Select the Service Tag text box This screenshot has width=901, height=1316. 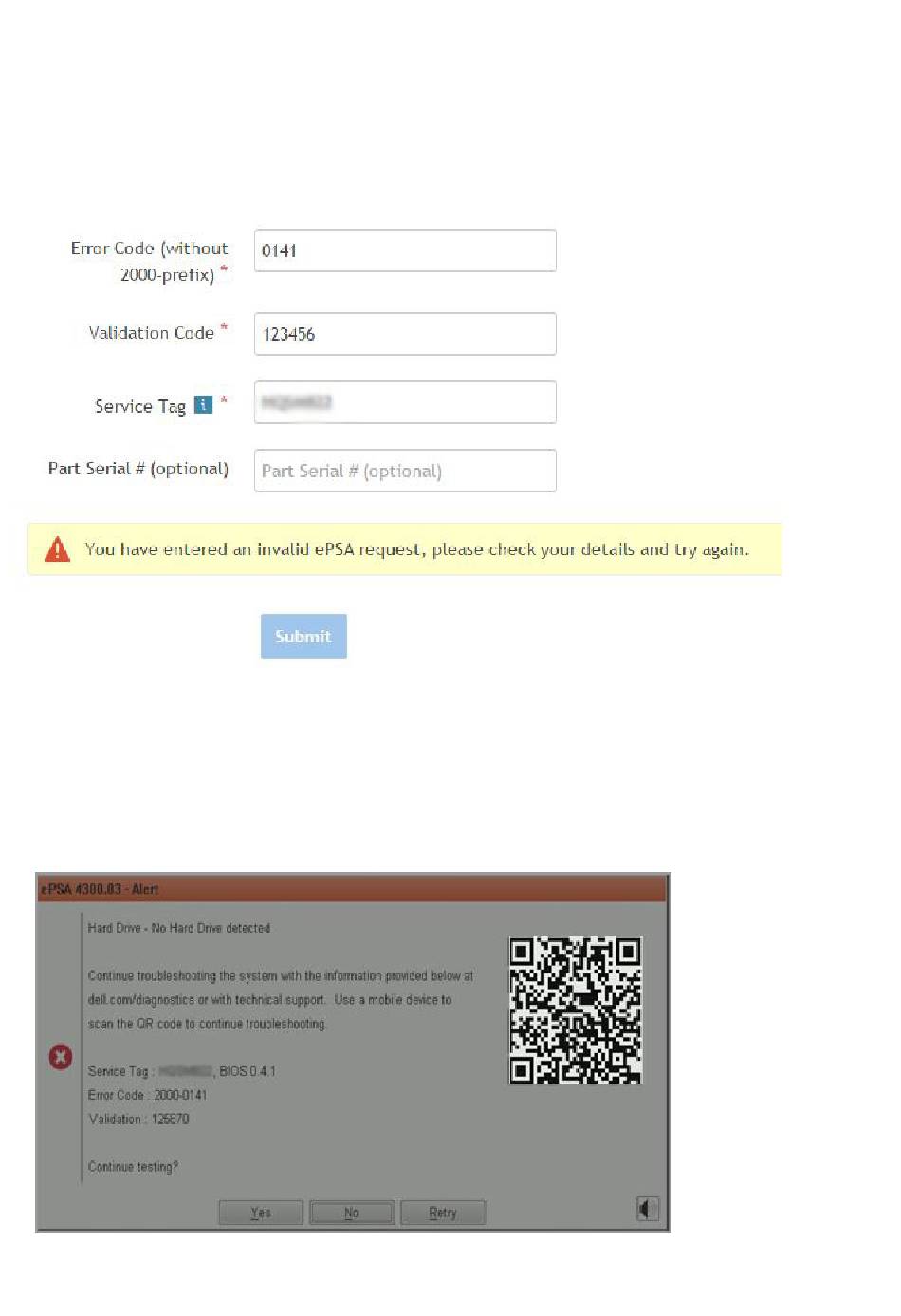click(405, 402)
